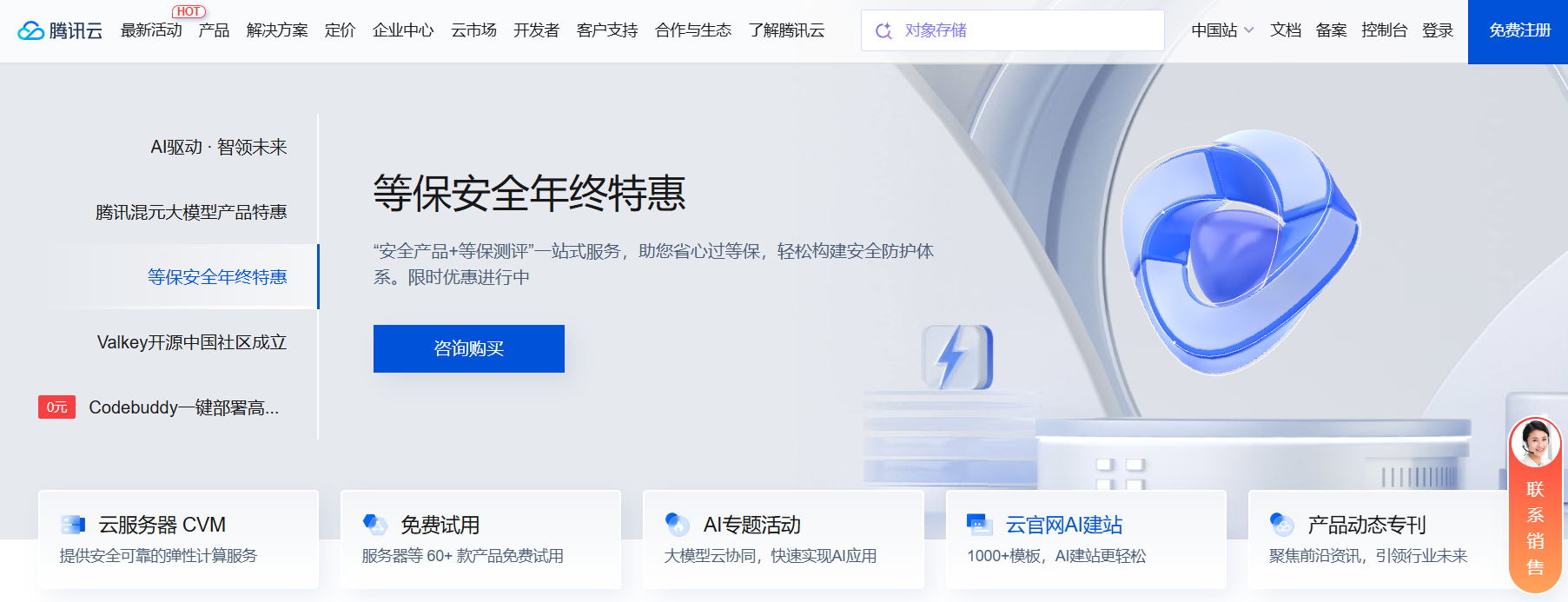Open the AI专题活动 card title
This screenshot has height=602, width=1568.
tap(752, 525)
